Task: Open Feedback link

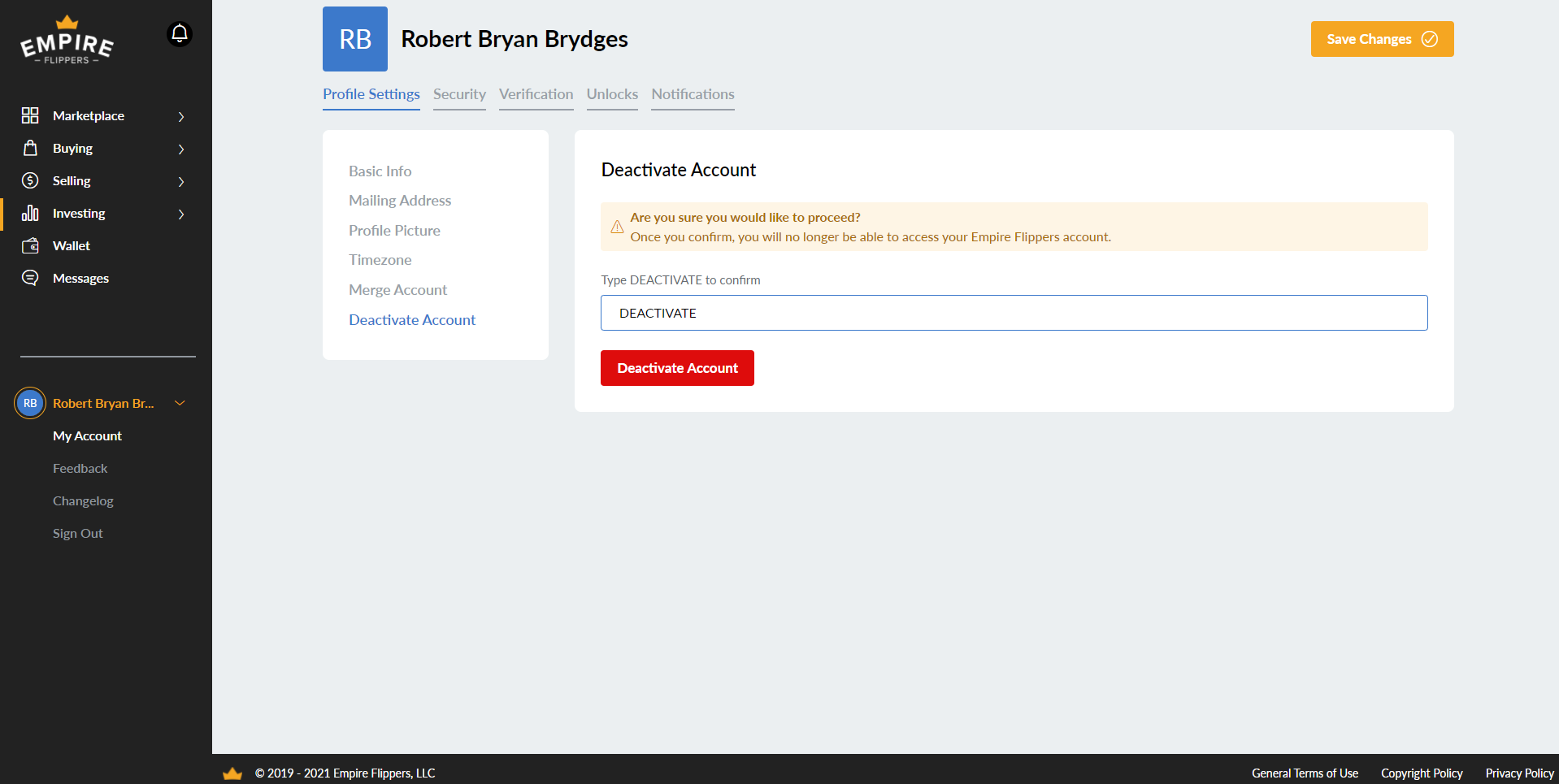Action: click(x=80, y=469)
